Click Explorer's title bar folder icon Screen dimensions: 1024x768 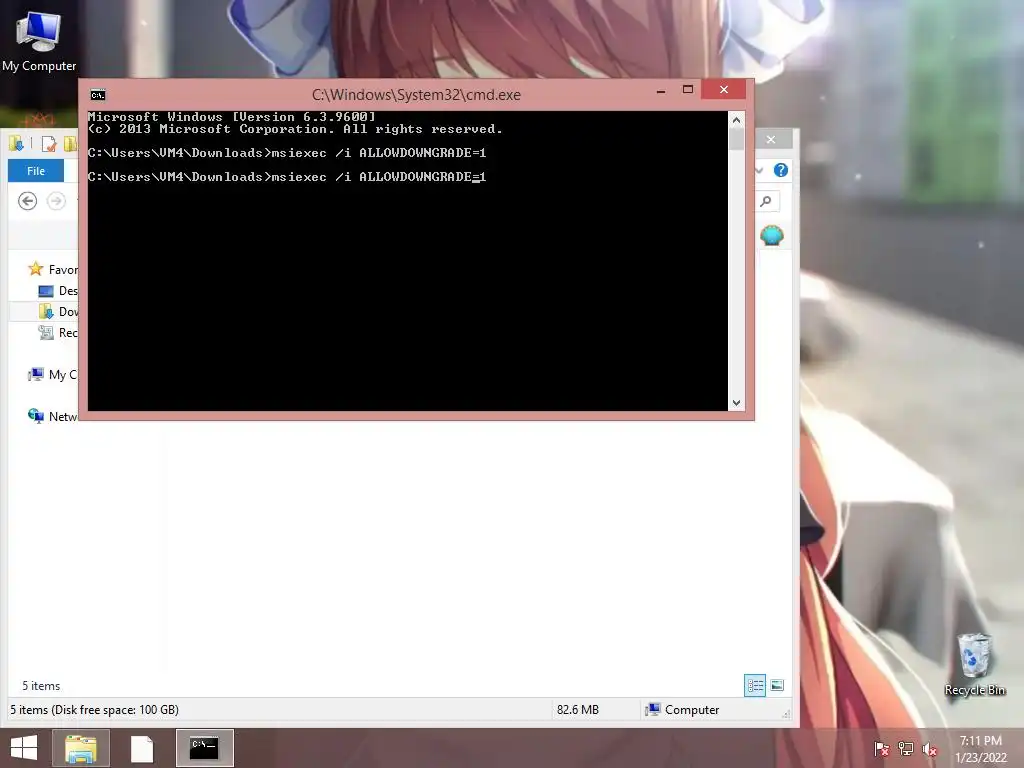[16, 143]
